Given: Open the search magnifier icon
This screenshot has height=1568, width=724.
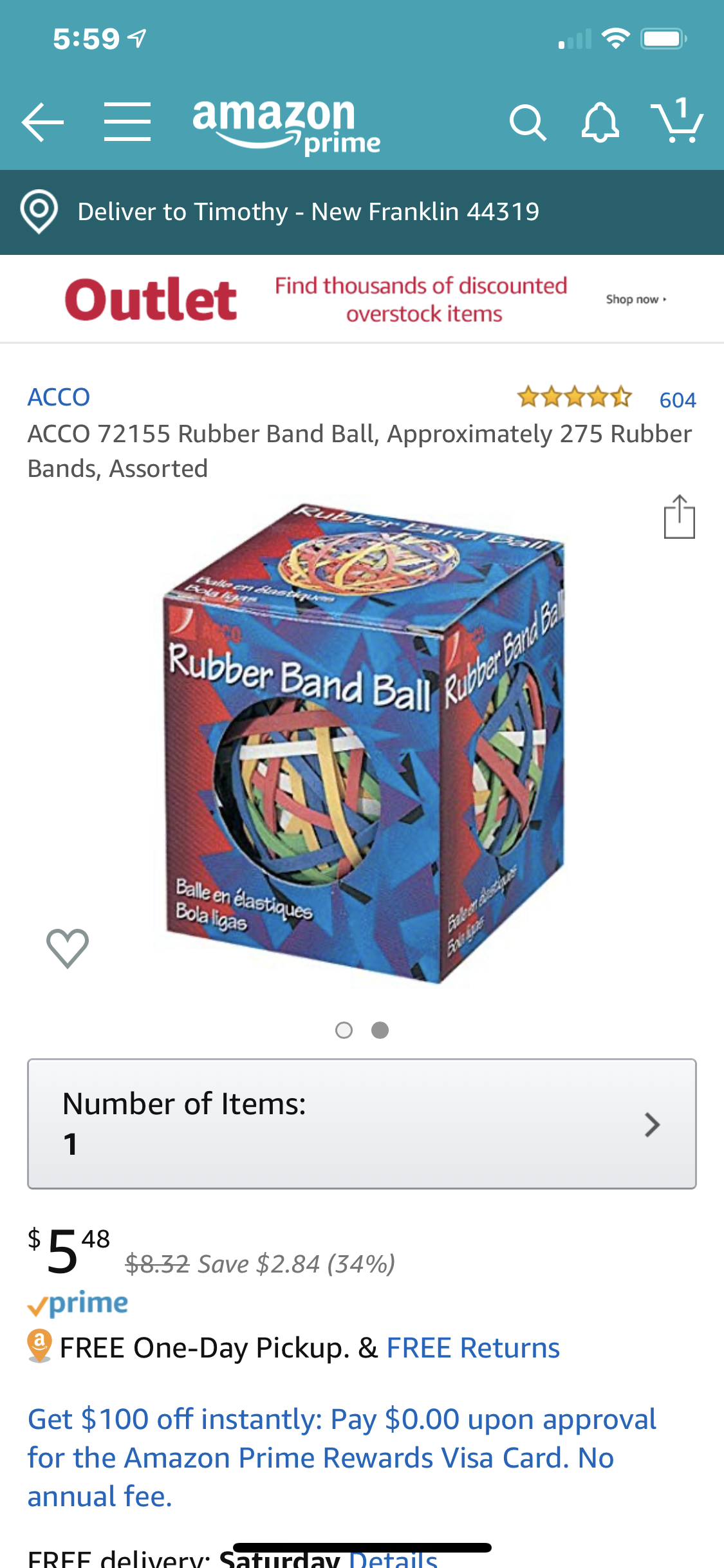Looking at the screenshot, I should point(528,122).
